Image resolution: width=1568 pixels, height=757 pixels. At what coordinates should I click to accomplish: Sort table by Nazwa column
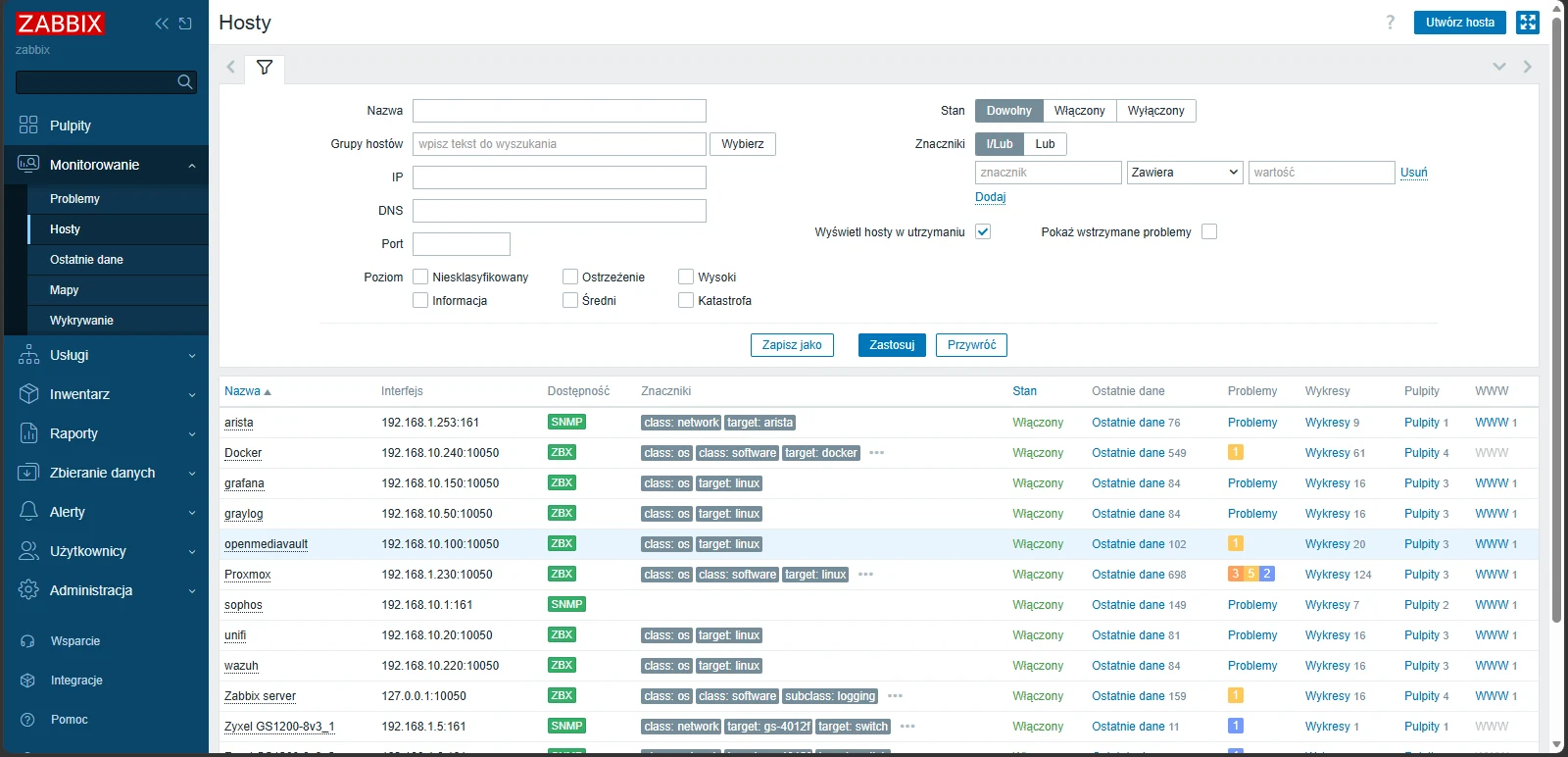click(247, 391)
